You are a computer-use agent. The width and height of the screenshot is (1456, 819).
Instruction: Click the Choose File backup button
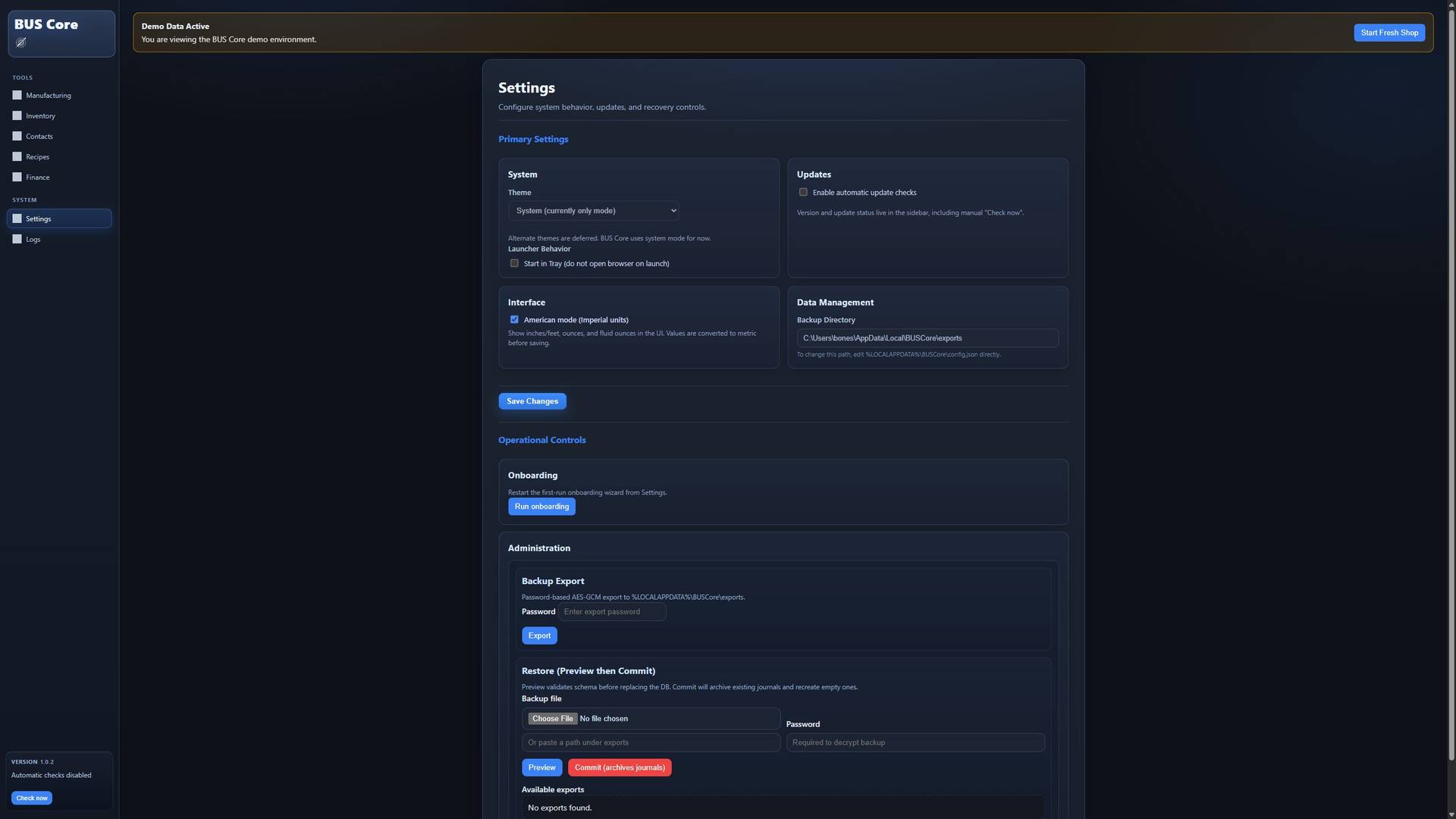[x=552, y=719]
